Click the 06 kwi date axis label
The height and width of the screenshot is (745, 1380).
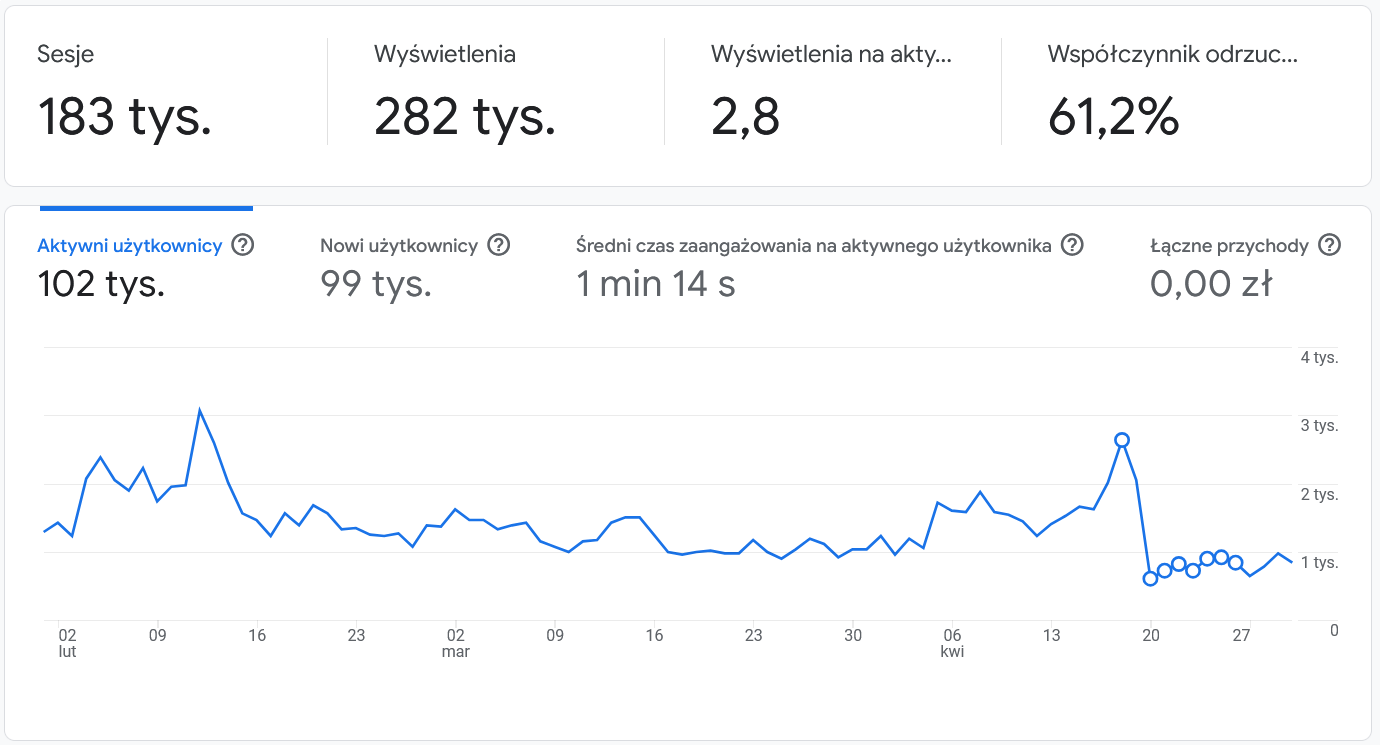point(952,642)
